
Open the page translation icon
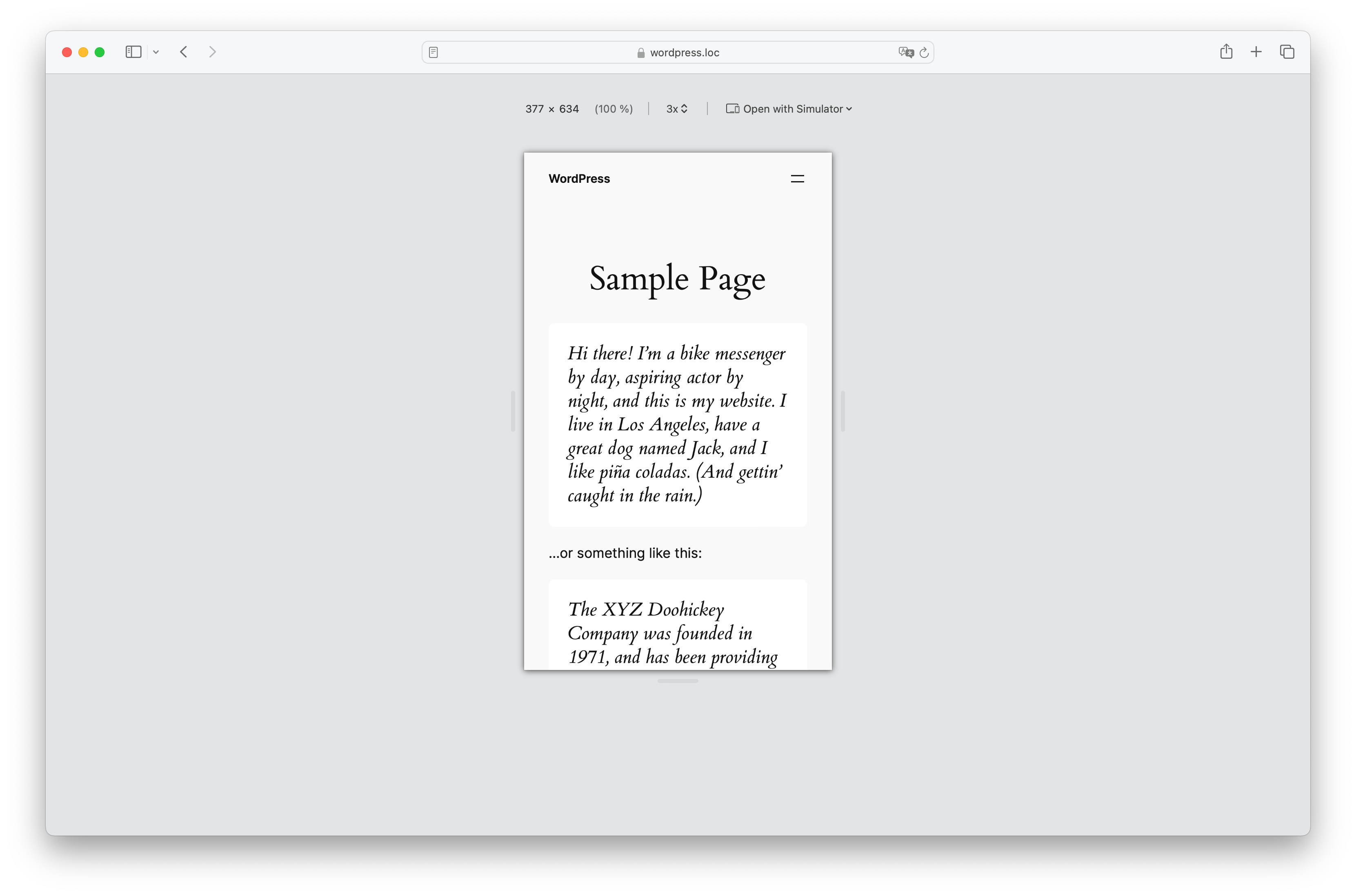click(906, 53)
